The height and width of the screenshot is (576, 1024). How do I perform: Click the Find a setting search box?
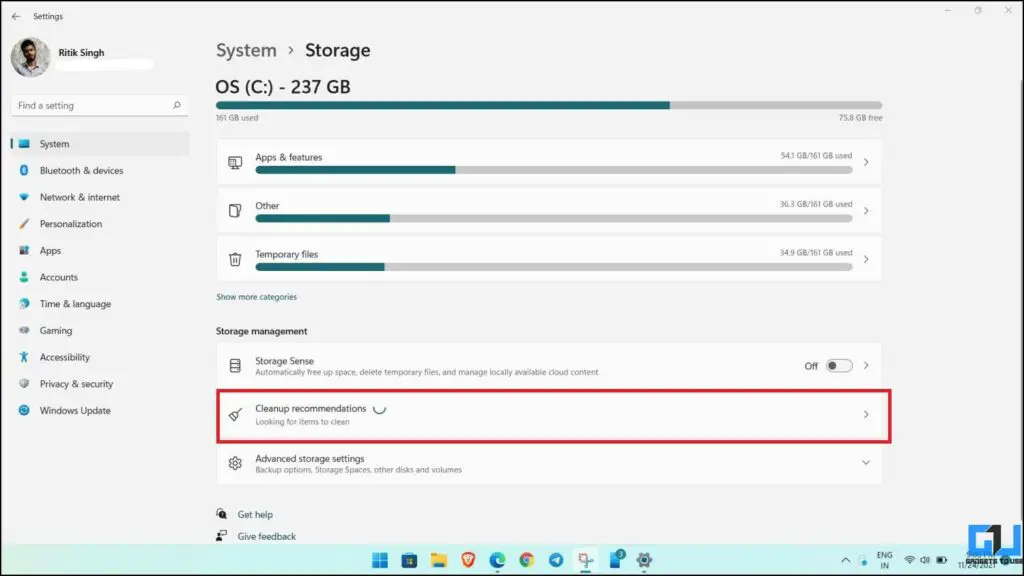coord(95,105)
